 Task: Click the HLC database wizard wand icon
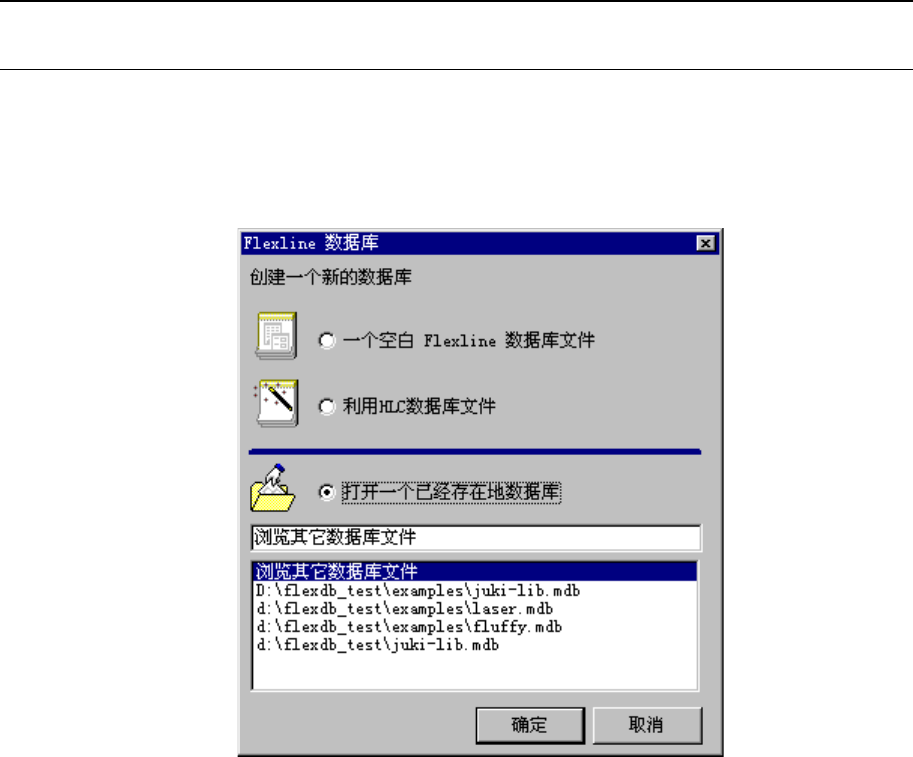click(276, 403)
